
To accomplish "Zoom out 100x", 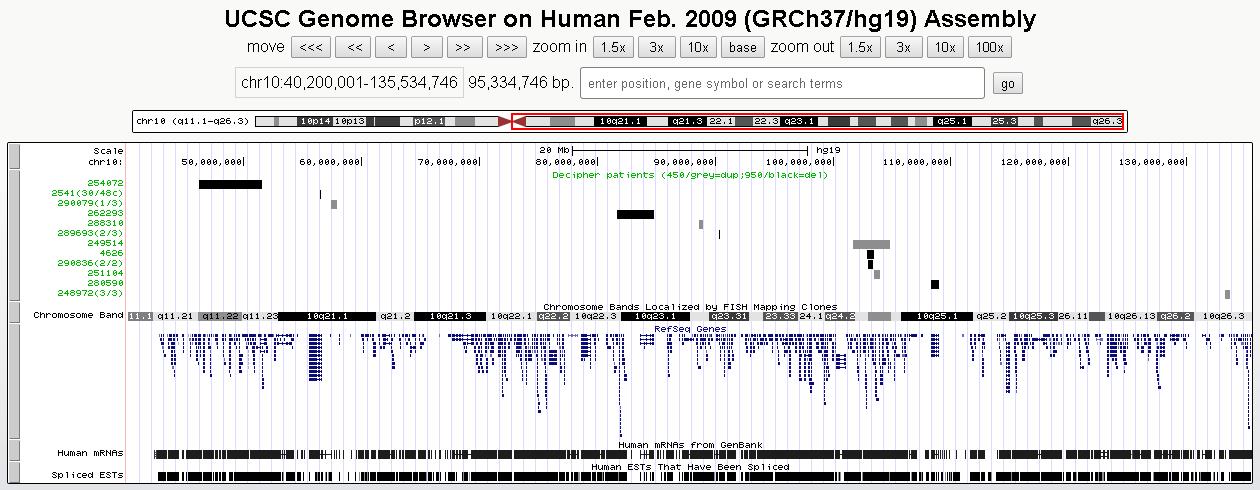I will point(989,47).
